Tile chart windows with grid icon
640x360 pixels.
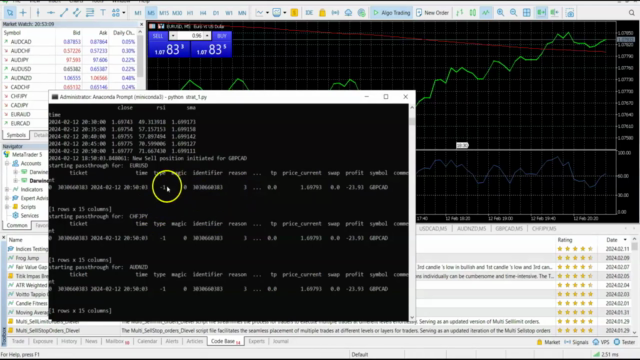click(x=527, y=13)
